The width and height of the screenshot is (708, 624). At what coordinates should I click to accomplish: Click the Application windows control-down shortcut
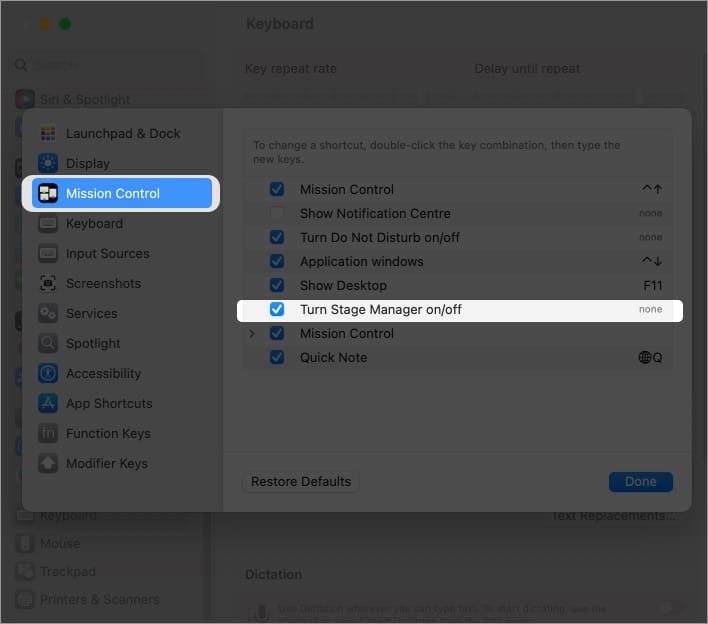652,261
